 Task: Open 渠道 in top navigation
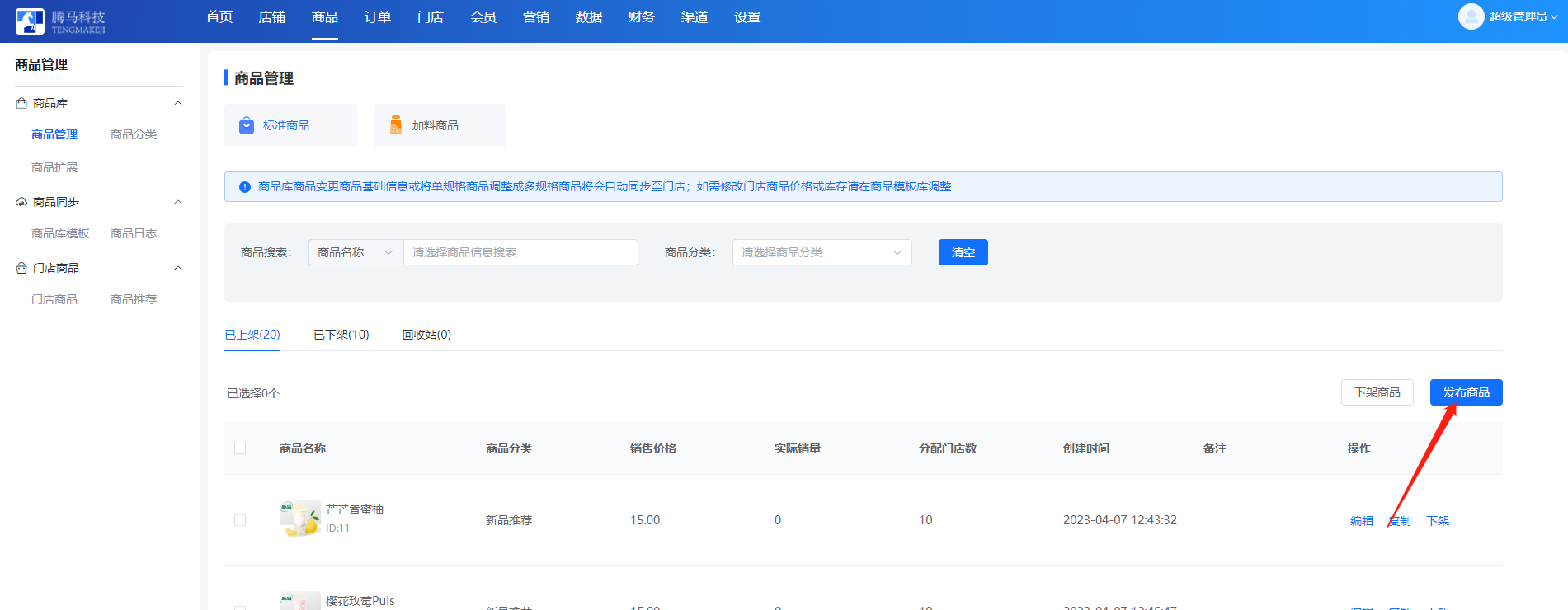(695, 17)
